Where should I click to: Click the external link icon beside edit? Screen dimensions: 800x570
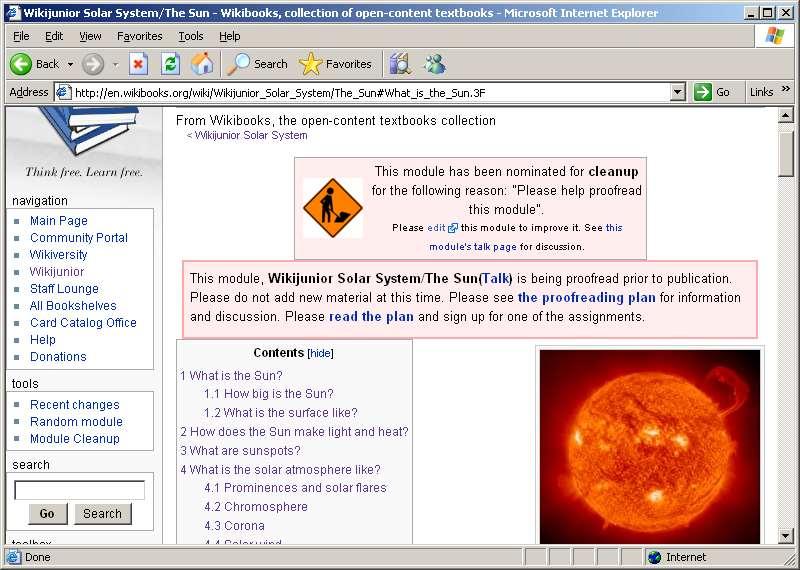453,228
